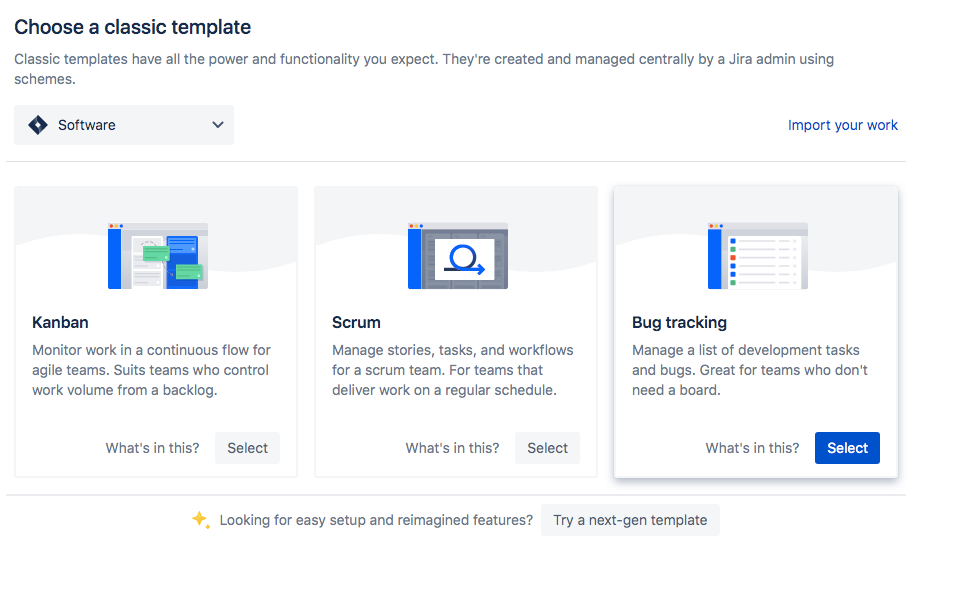Click the Bug tracking list illustration
The height and width of the screenshot is (602, 973).
758,256
